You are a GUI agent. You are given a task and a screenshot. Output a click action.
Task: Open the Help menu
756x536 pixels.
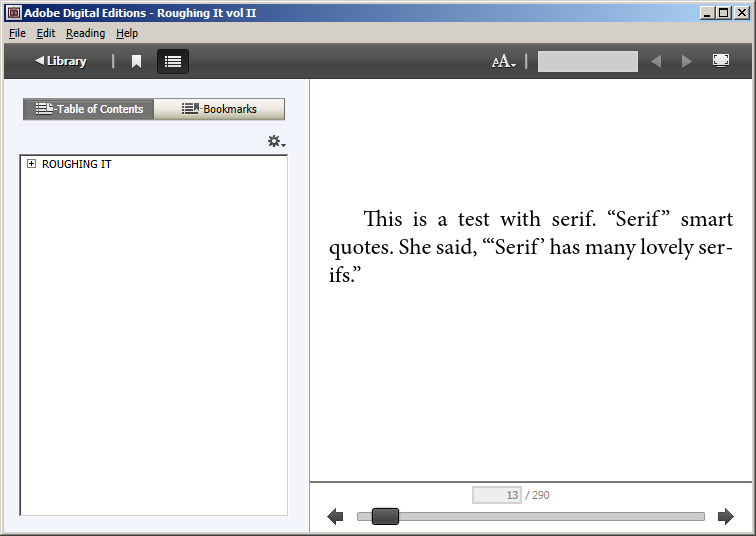pyautogui.click(x=127, y=33)
